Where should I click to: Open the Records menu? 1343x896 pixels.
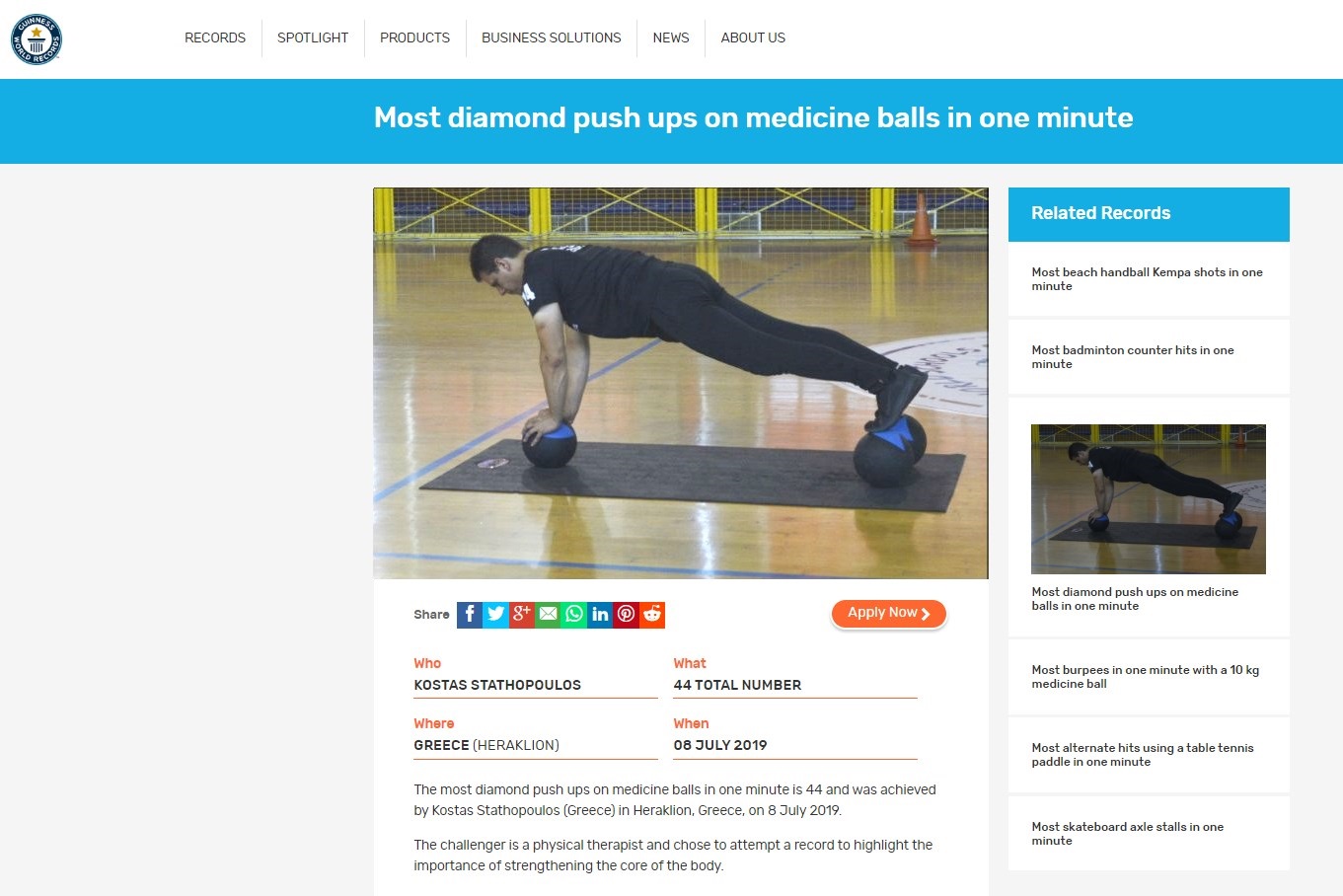215,37
